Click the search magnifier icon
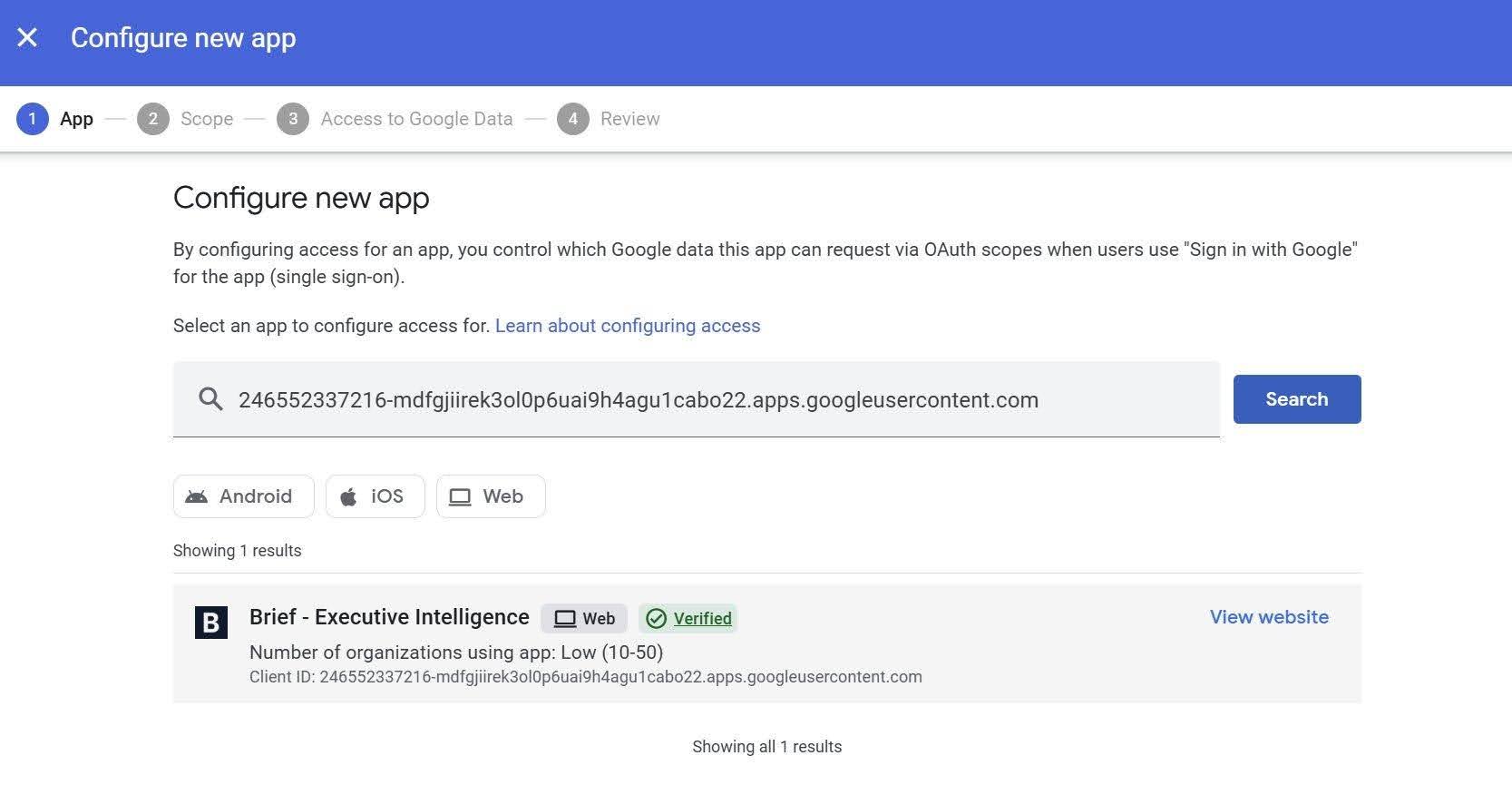 click(x=210, y=399)
